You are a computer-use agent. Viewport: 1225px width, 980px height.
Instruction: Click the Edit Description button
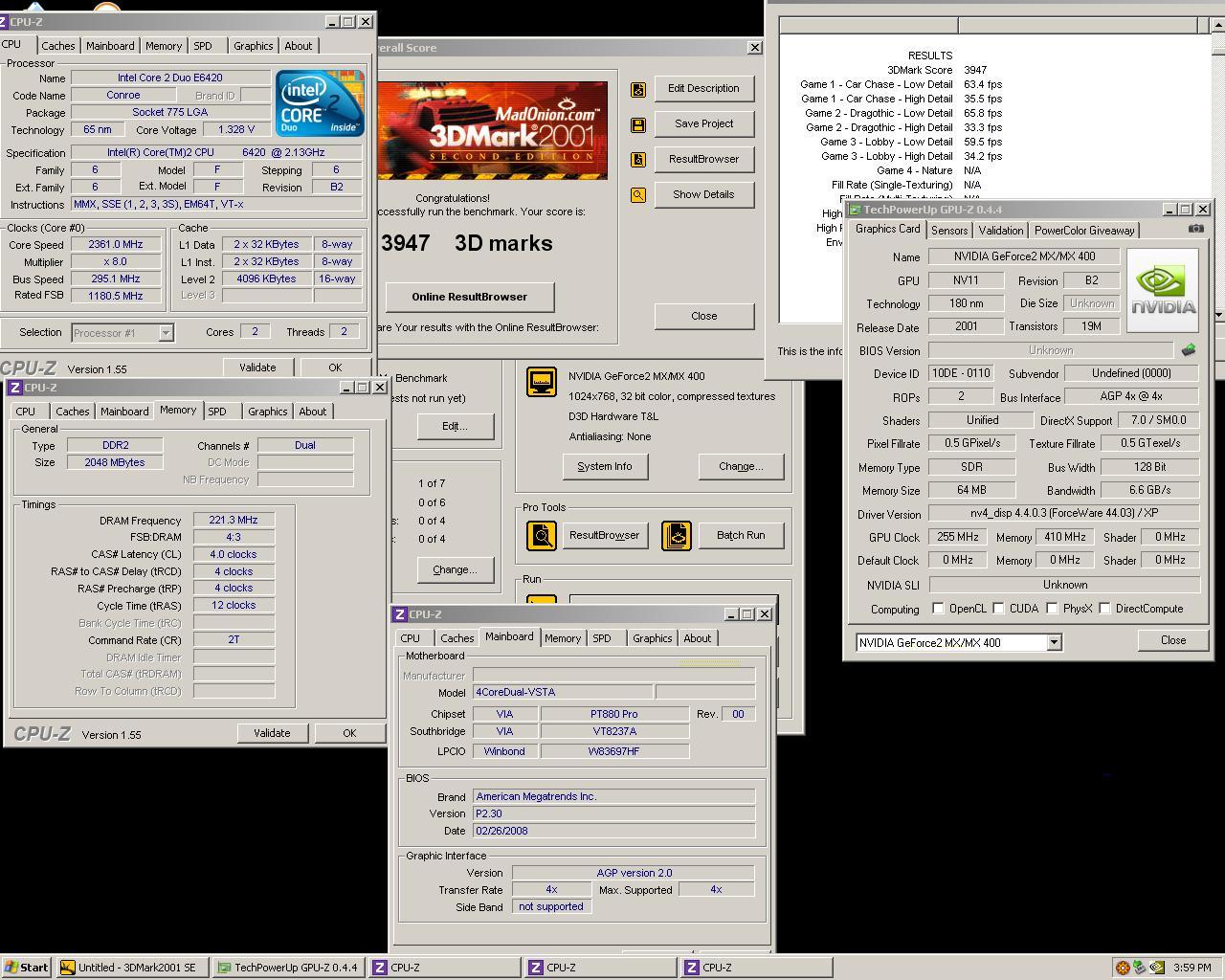pyautogui.click(x=703, y=88)
